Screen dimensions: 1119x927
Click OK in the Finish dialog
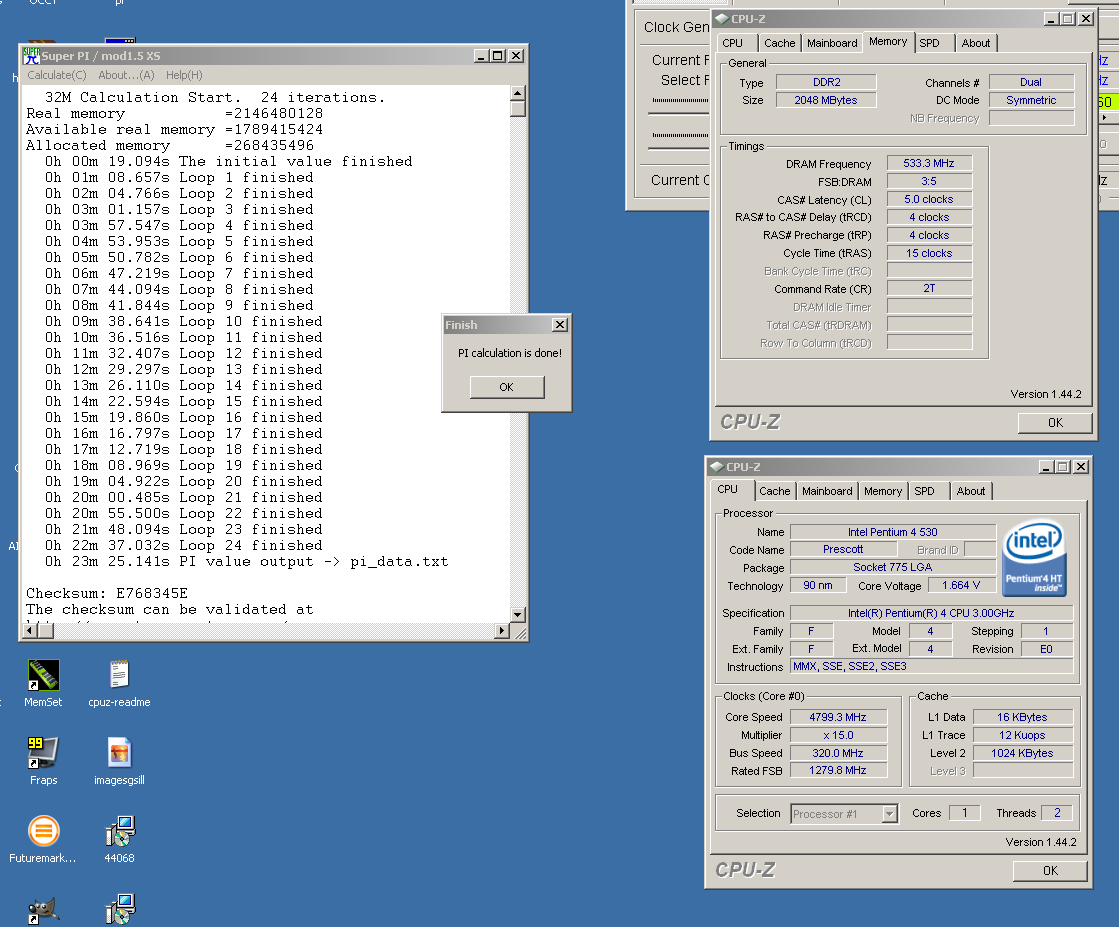[507, 387]
